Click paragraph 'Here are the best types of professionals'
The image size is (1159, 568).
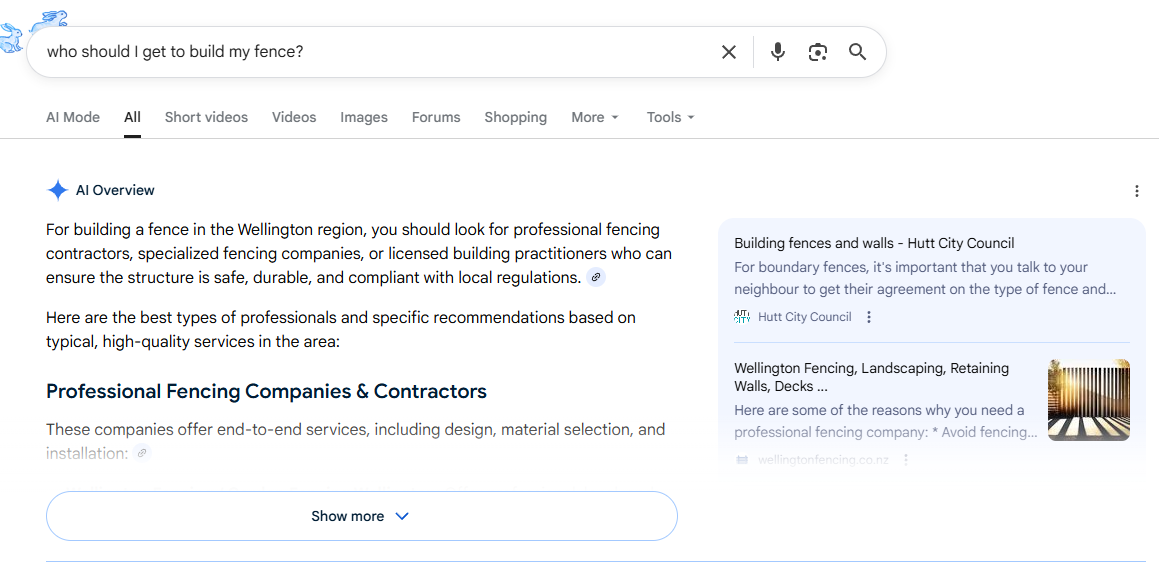pyautogui.click(x=341, y=330)
